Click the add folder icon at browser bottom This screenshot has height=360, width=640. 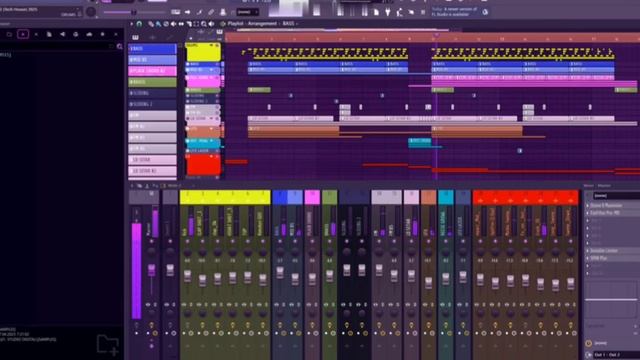pos(108,344)
